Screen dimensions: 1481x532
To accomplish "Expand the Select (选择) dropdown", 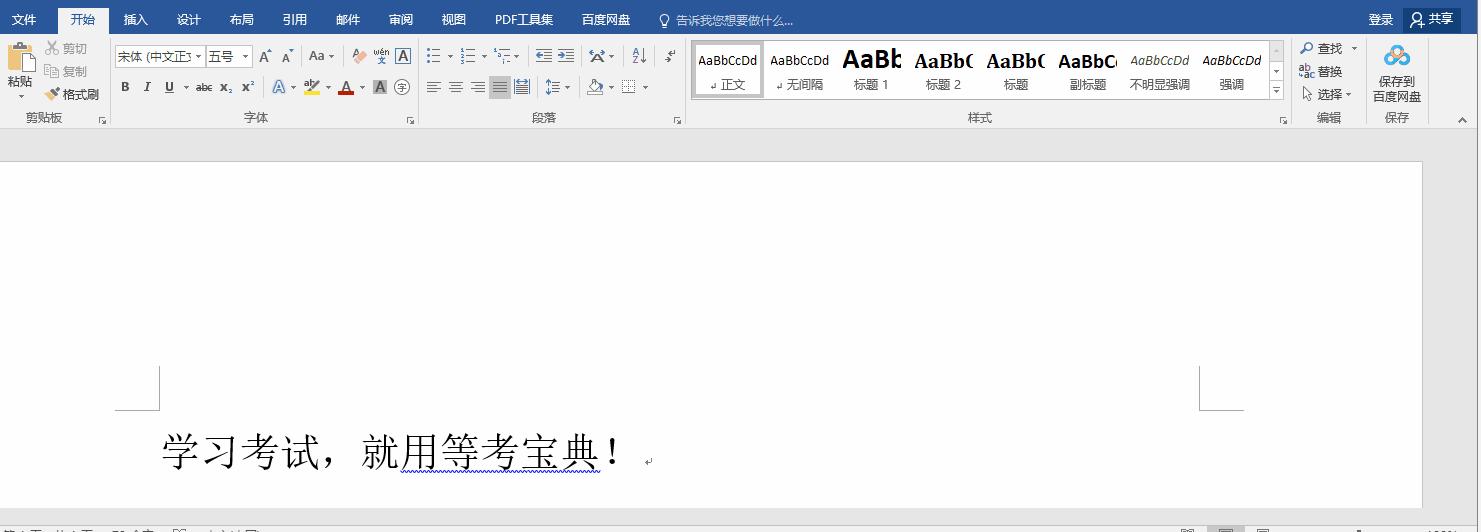I will (x=1328, y=94).
